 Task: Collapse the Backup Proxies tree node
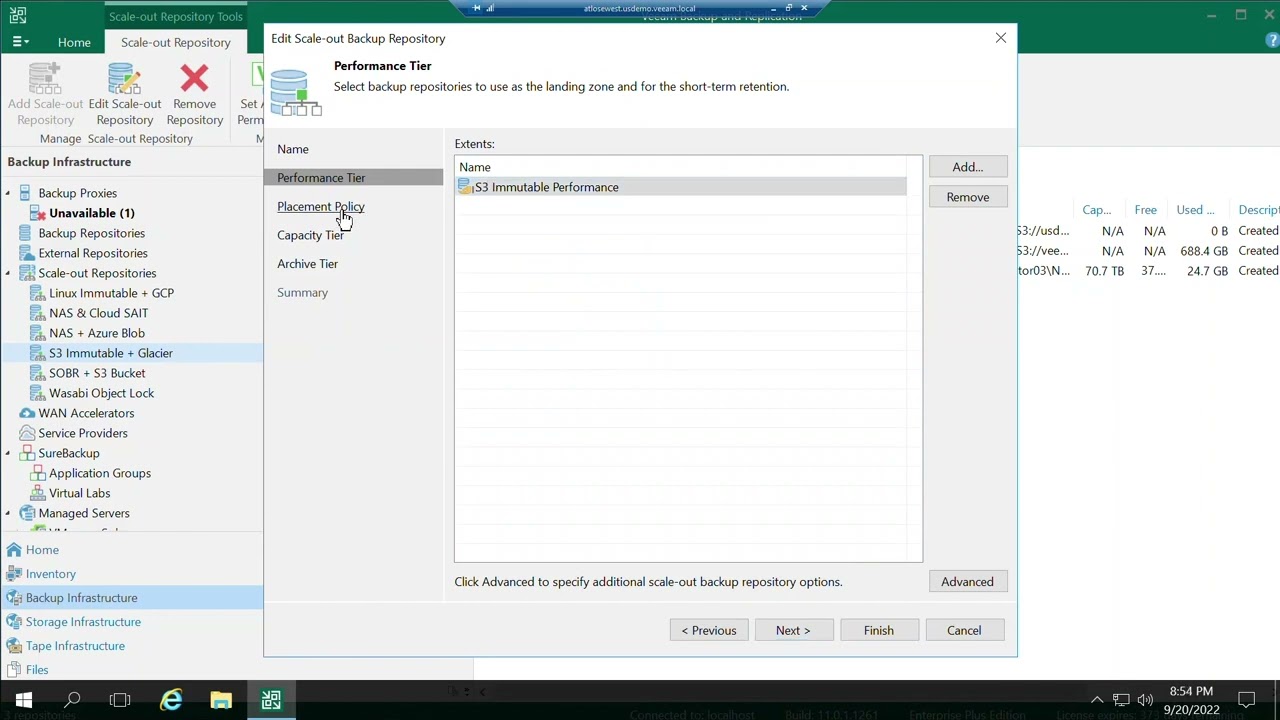(x=9, y=193)
